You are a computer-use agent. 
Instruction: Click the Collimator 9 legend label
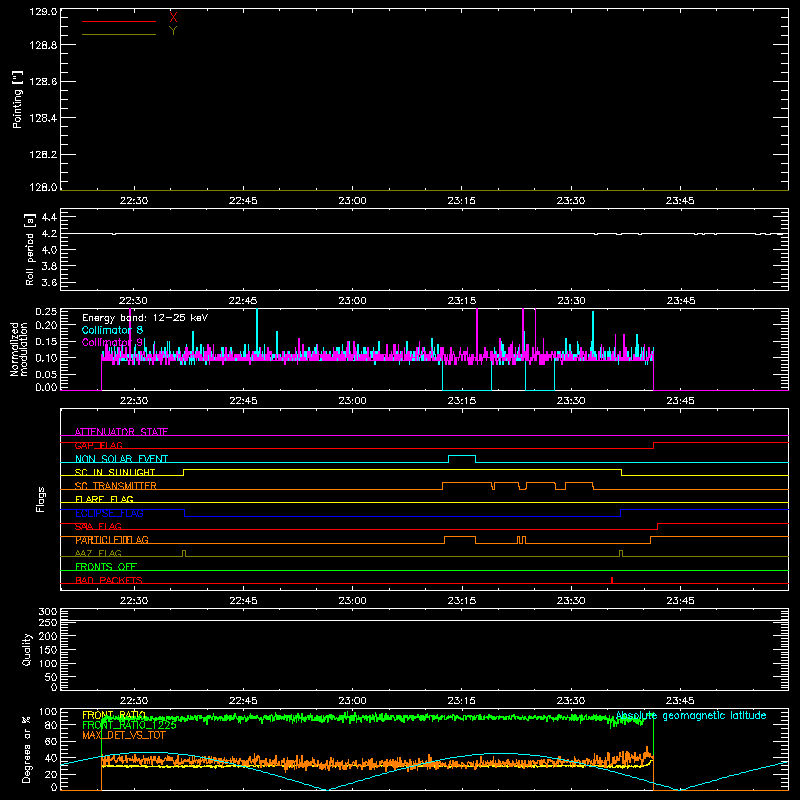113,342
